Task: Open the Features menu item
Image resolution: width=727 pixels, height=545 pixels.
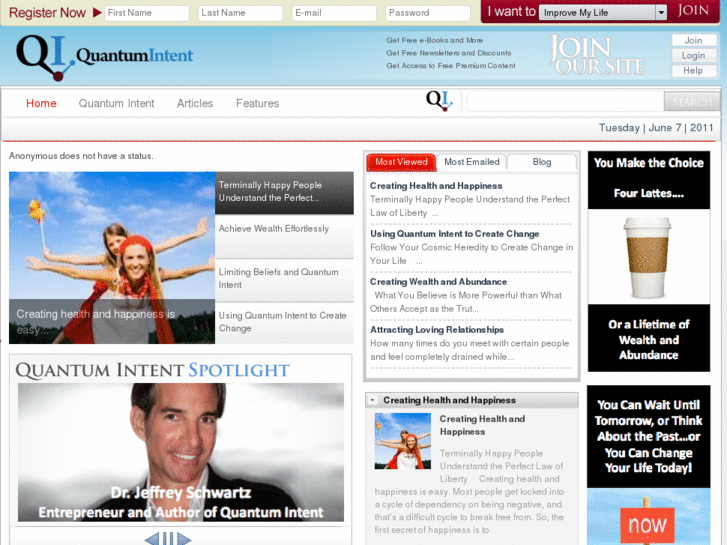Action: pos(257,103)
